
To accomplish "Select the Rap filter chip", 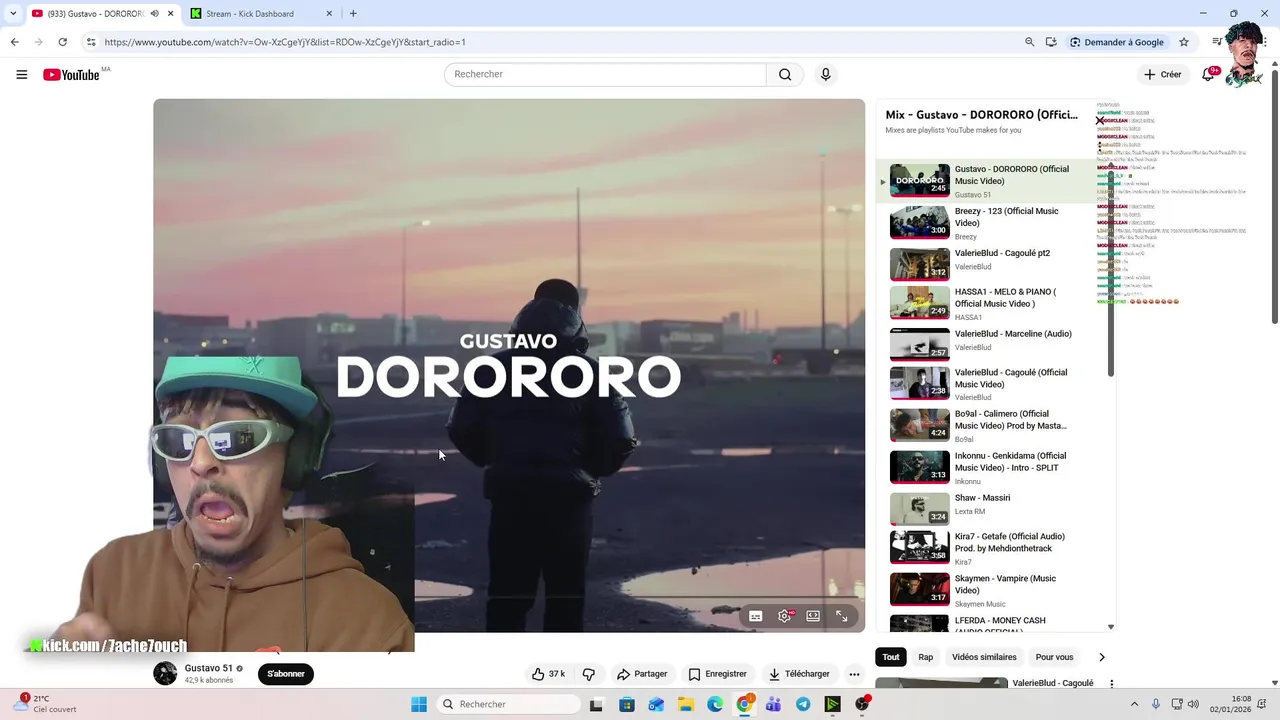I will [x=926, y=657].
